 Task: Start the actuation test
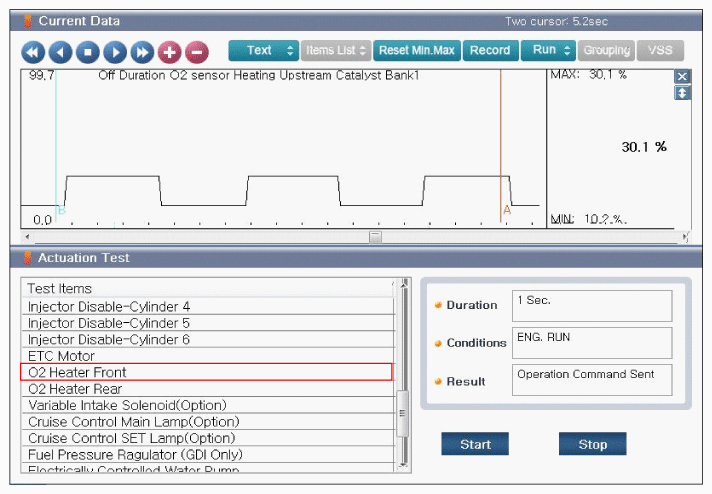click(475, 444)
